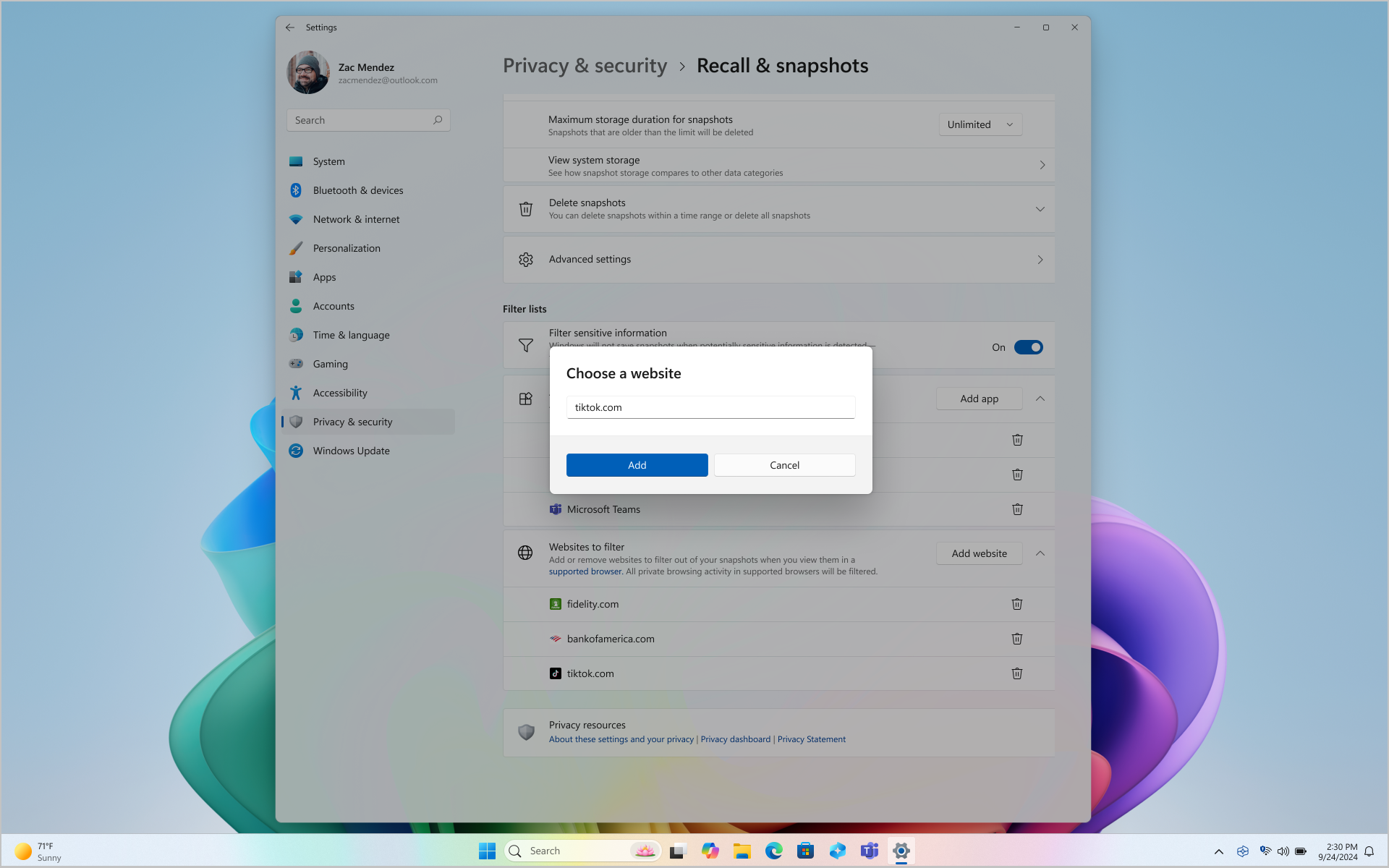Collapse the Websites to filter section
The image size is (1389, 868).
tap(1040, 553)
